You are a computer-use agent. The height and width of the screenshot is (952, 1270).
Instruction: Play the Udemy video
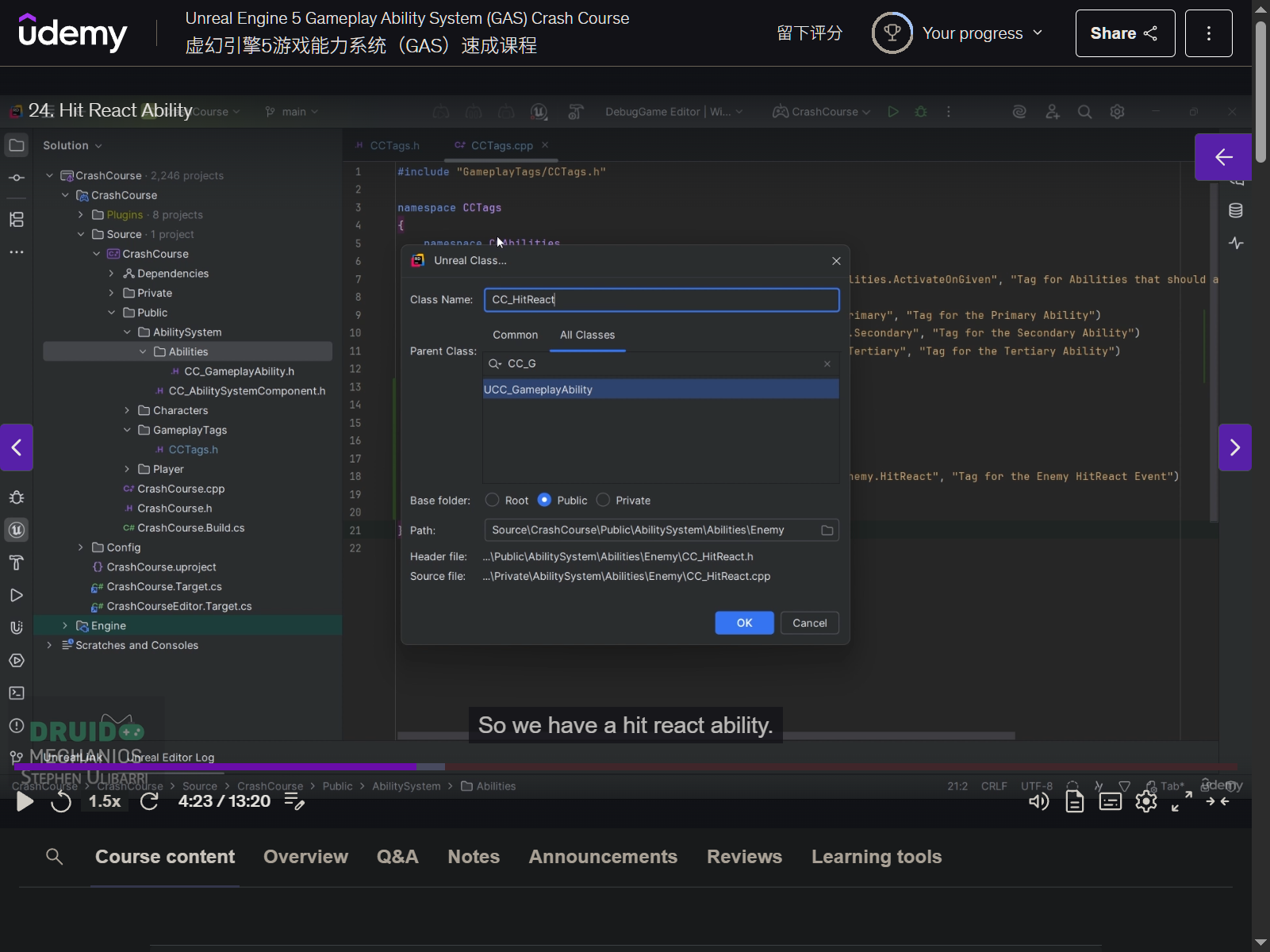point(25,801)
